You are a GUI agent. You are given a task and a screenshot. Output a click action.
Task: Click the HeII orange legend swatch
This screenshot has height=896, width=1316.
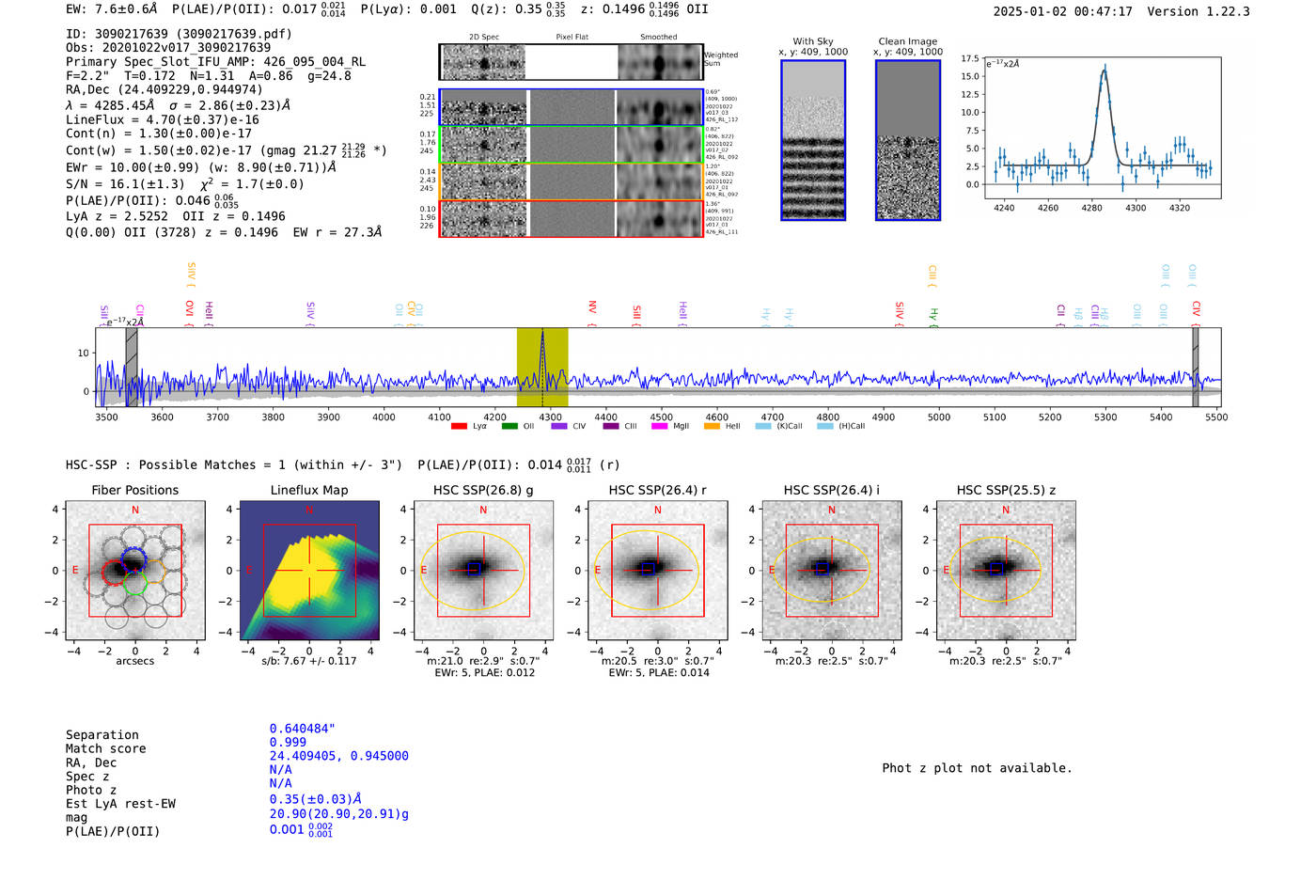(x=712, y=426)
